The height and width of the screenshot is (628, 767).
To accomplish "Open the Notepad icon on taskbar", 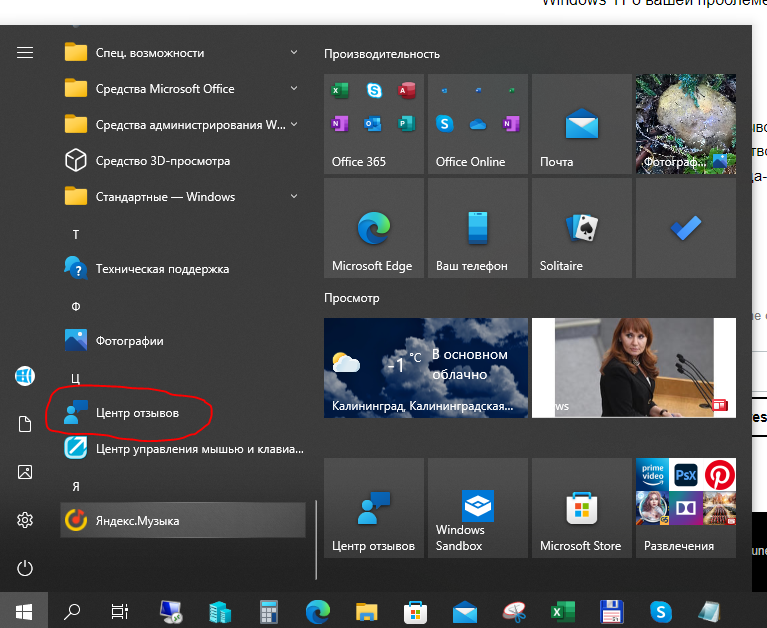I will (709, 611).
